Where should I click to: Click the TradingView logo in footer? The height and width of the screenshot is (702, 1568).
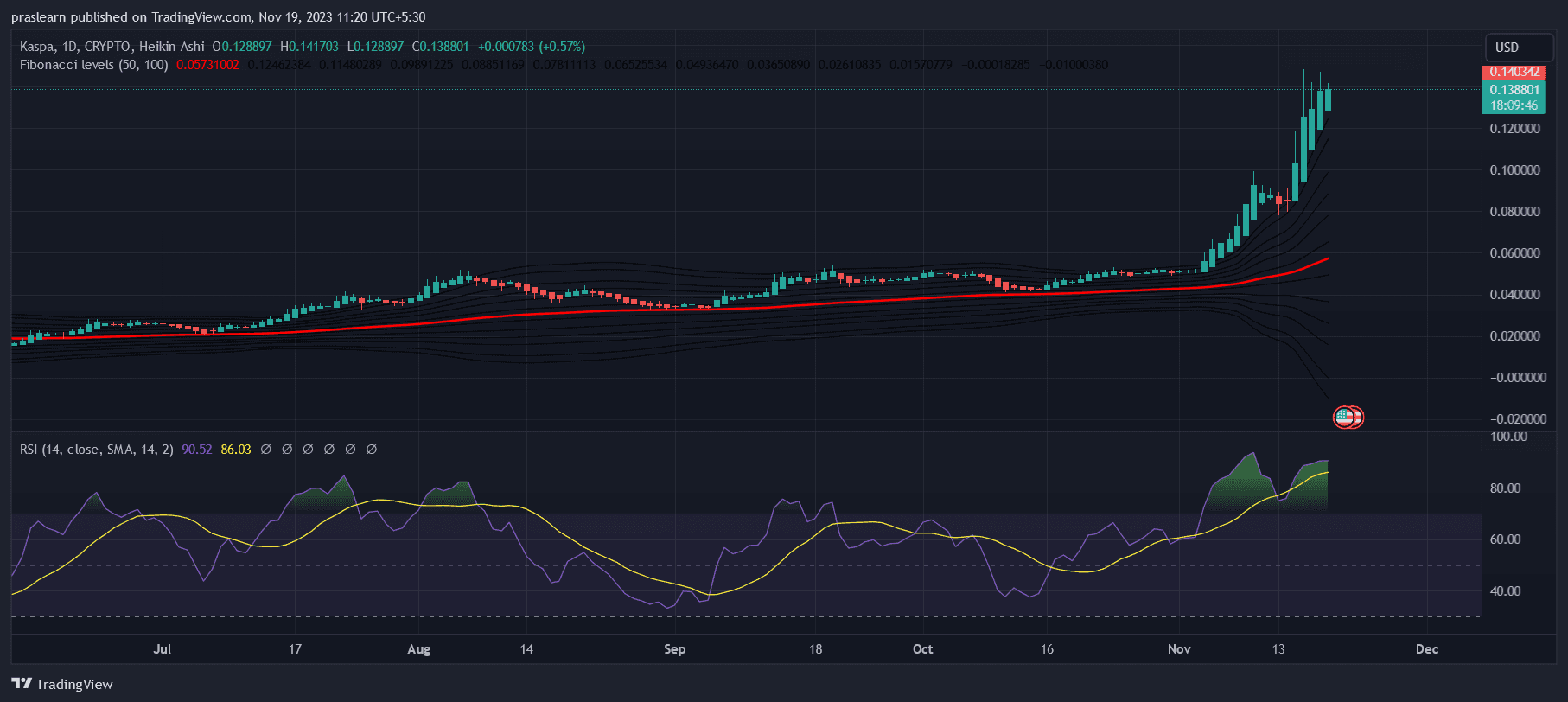(x=62, y=684)
